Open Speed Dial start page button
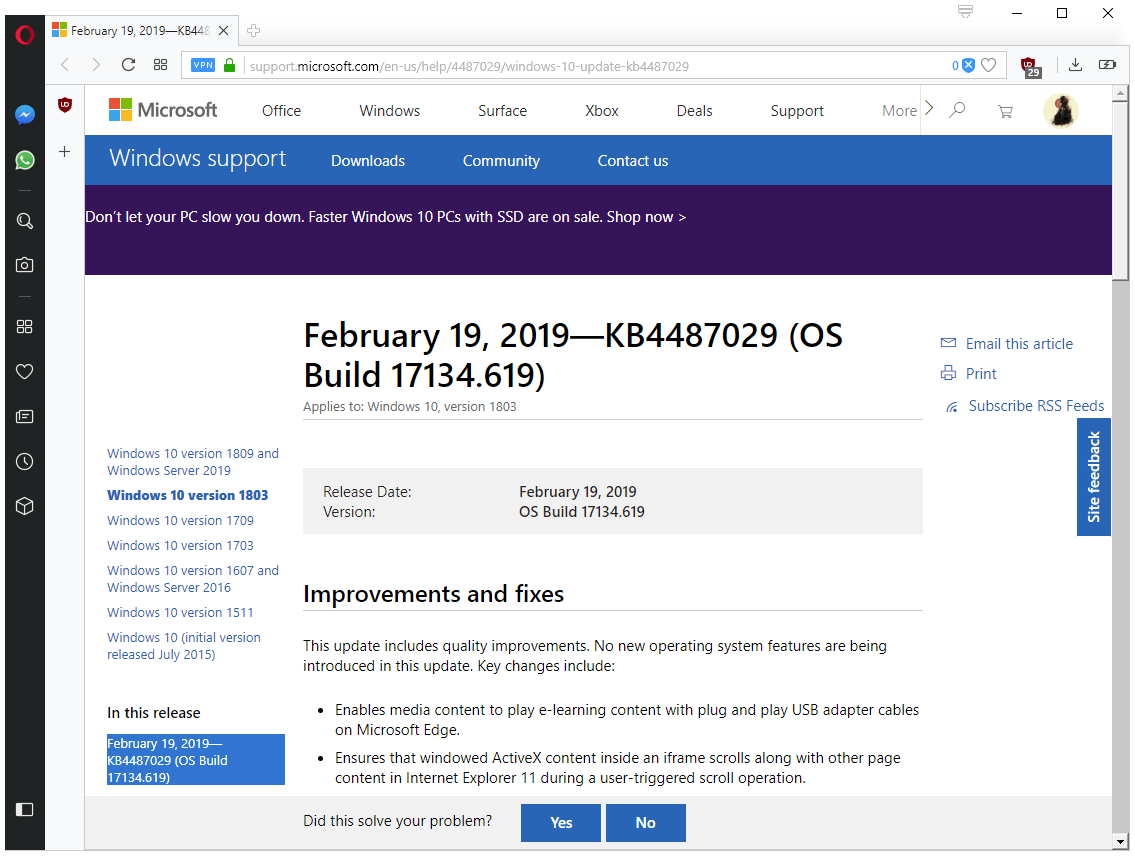The height and width of the screenshot is (857, 1135). [x=161, y=64]
